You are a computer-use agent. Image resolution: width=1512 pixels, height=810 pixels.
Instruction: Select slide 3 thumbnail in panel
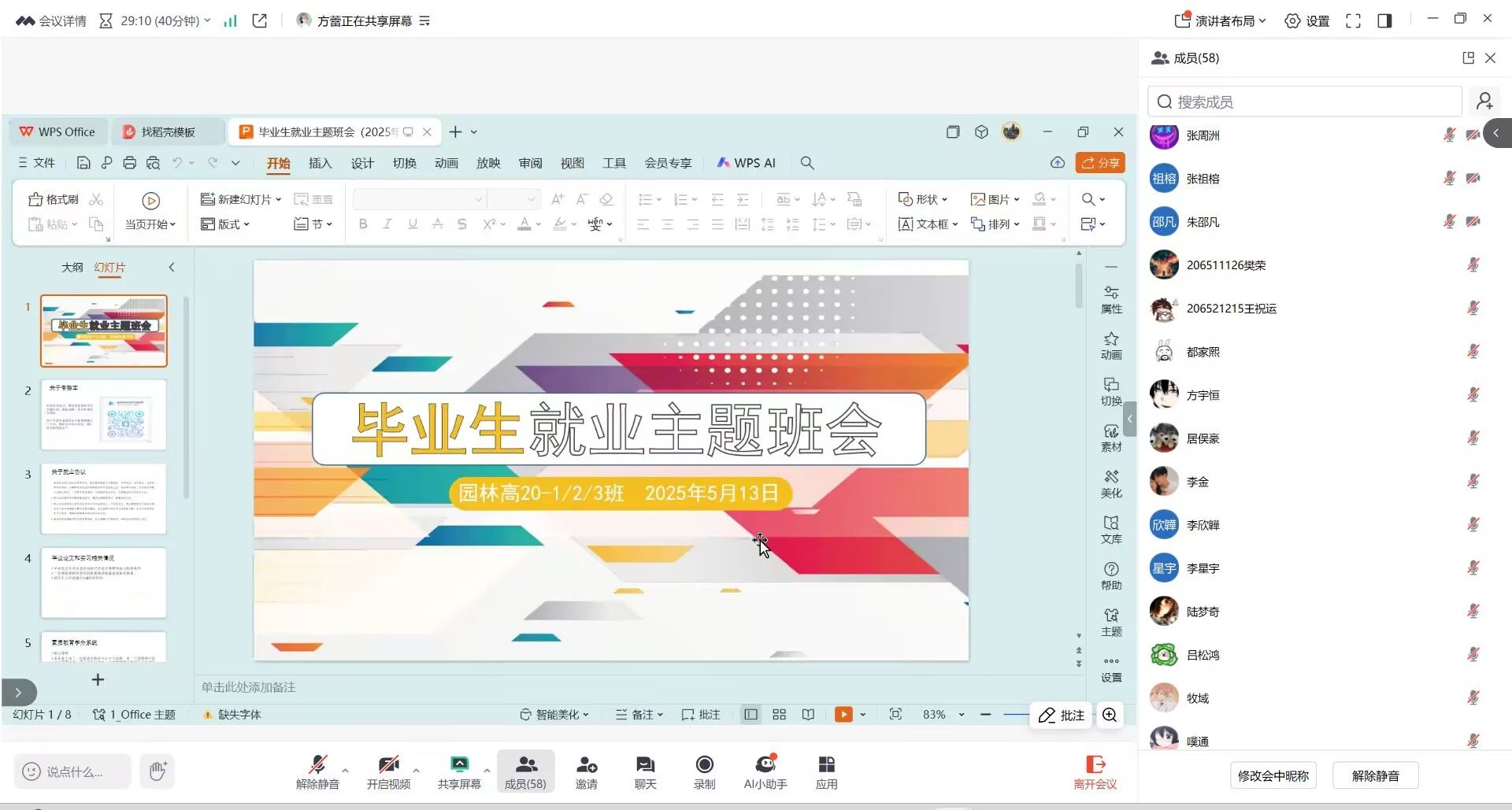point(104,499)
